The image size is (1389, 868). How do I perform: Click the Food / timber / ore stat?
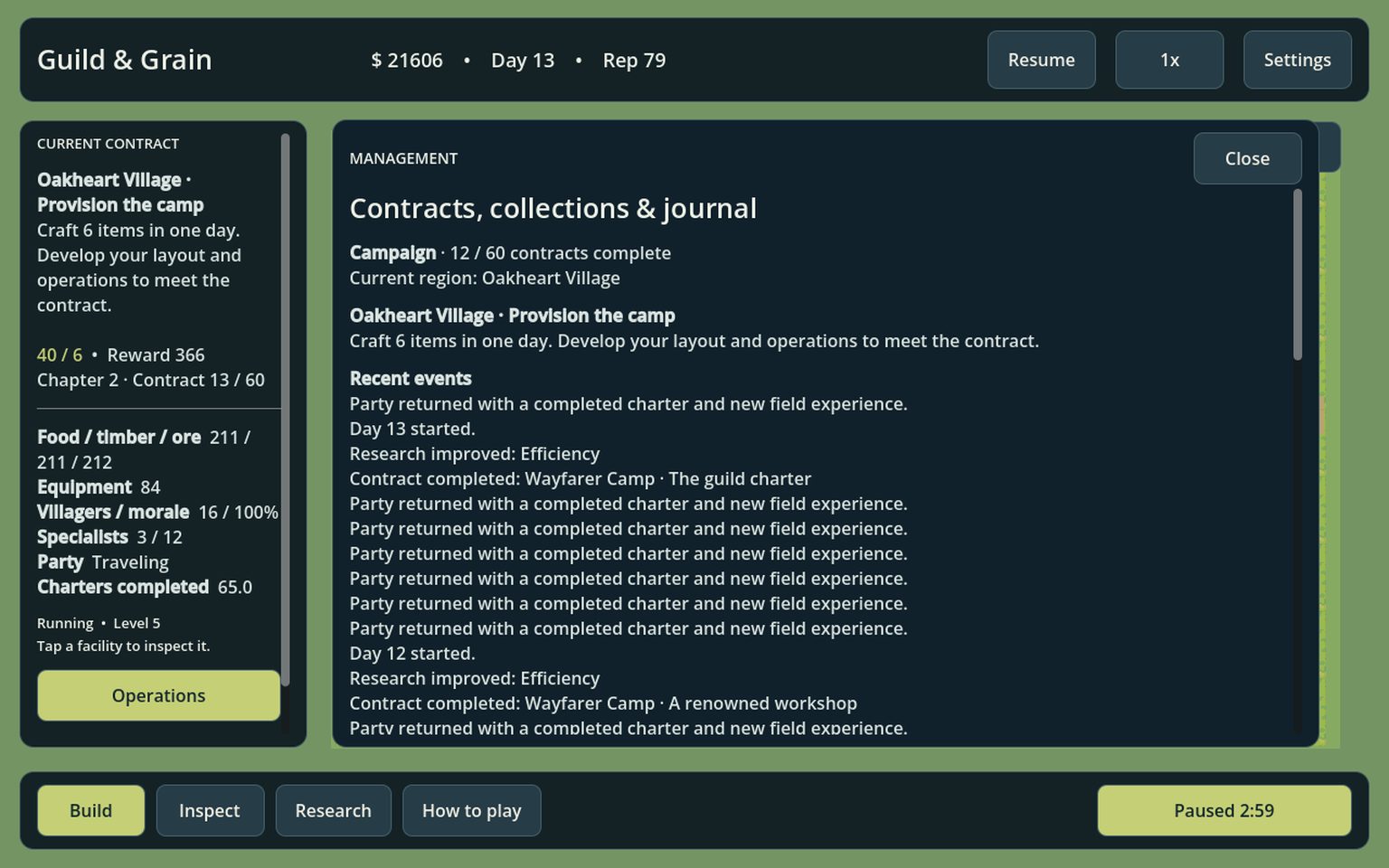point(145,449)
